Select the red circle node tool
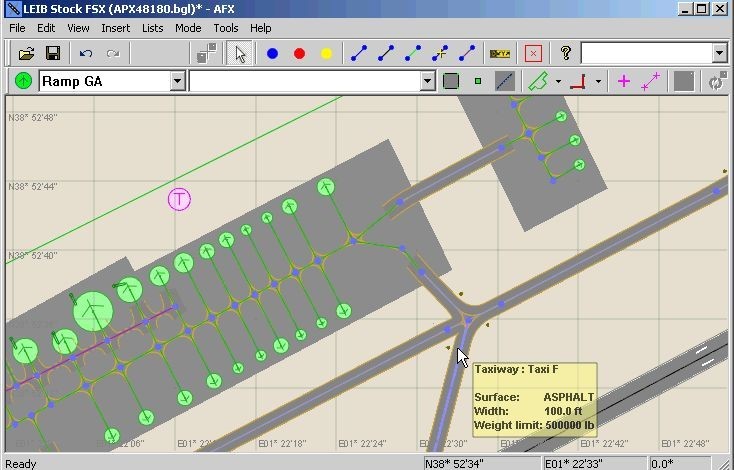 click(x=299, y=53)
